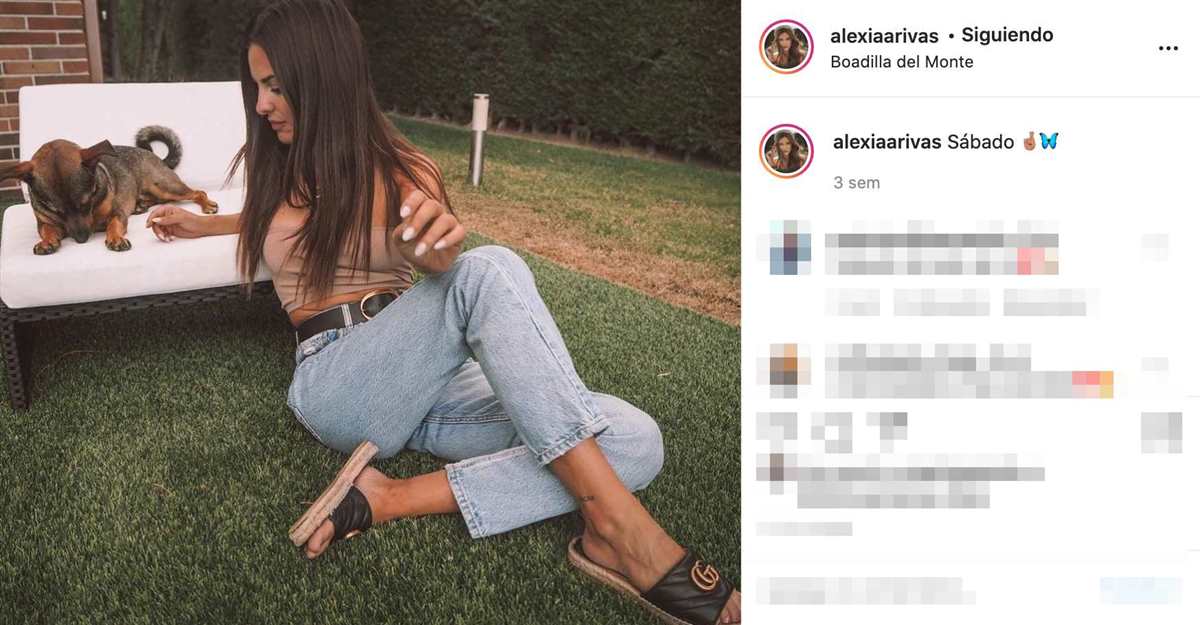1200x625 pixels.
Task: Toggle the blurred save bookmark icon
Action: (x=1161, y=432)
